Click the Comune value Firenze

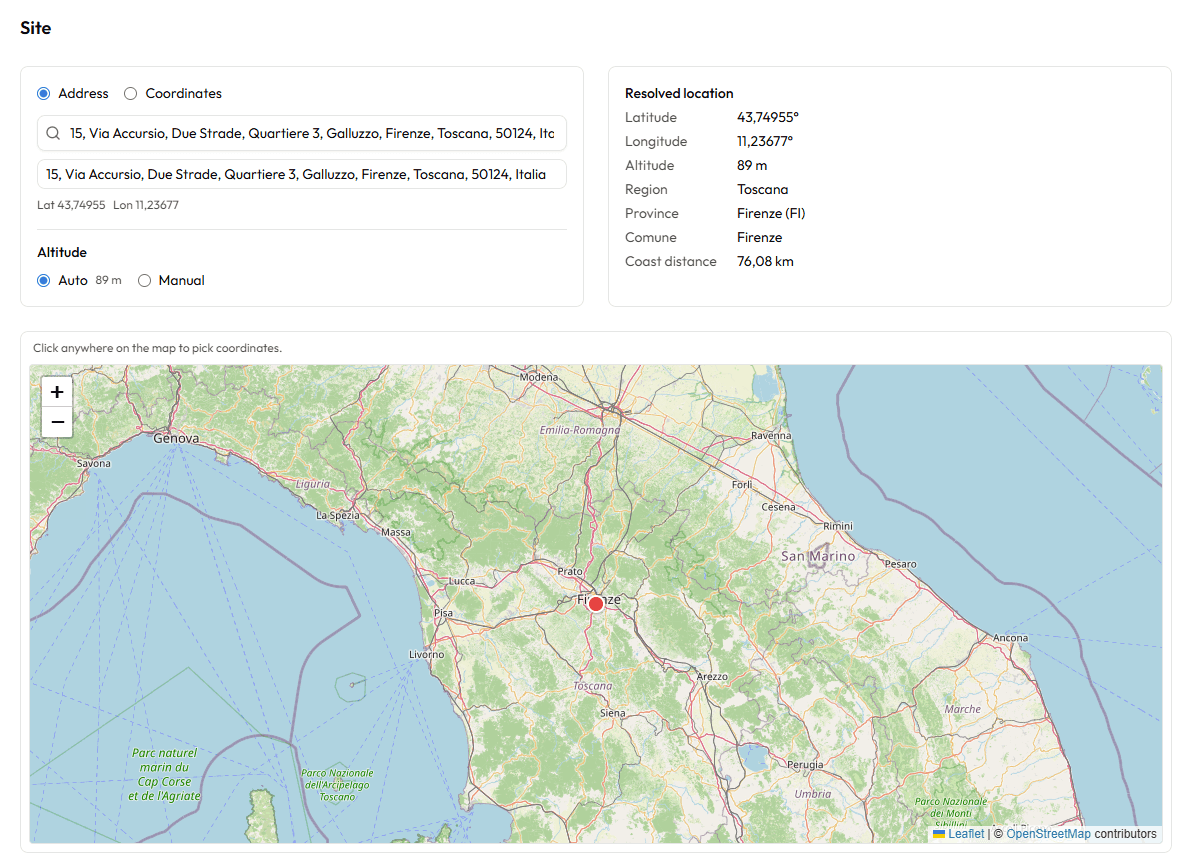point(760,238)
